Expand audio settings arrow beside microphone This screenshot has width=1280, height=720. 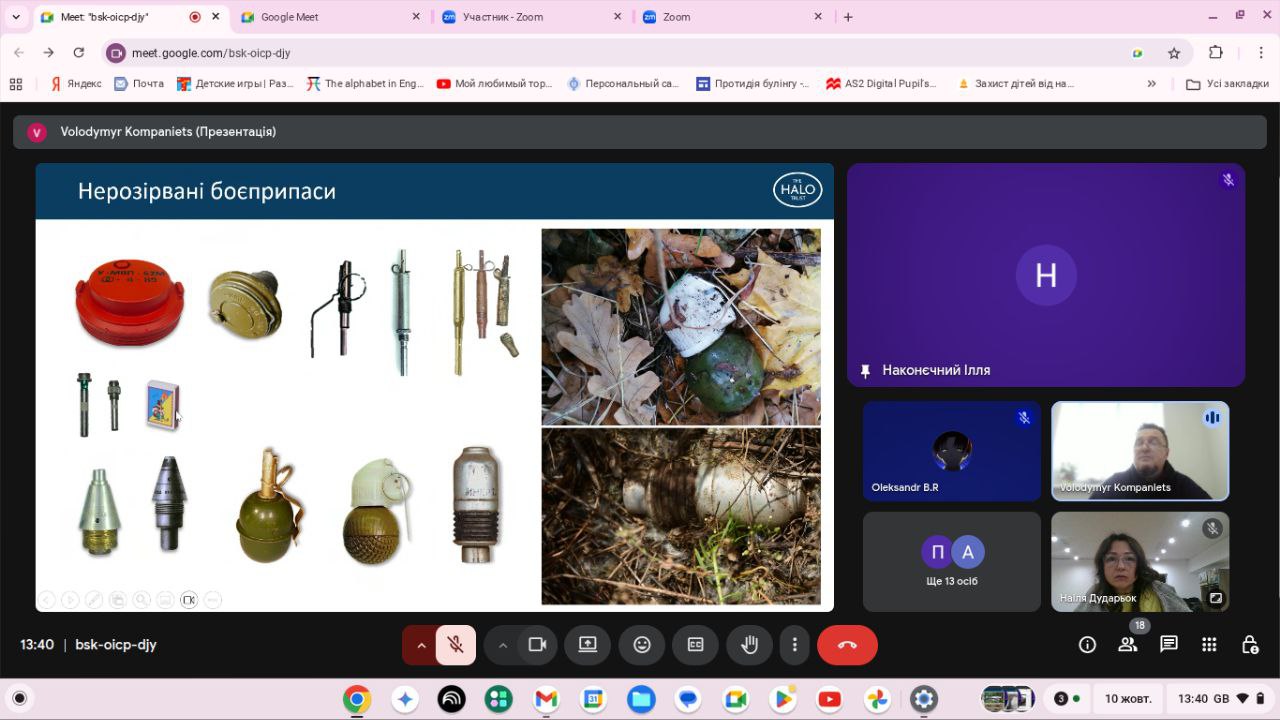pos(421,645)
